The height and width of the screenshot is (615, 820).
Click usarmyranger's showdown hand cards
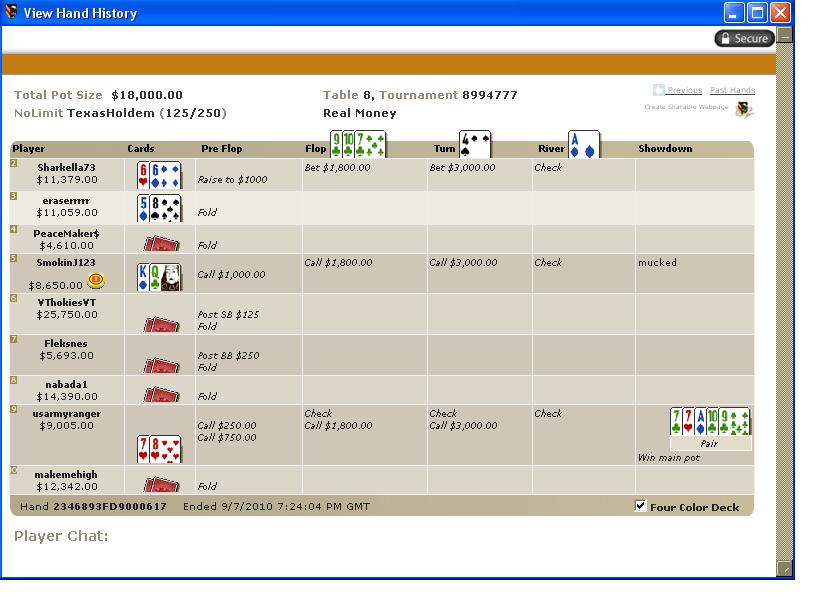pos(710,422)
